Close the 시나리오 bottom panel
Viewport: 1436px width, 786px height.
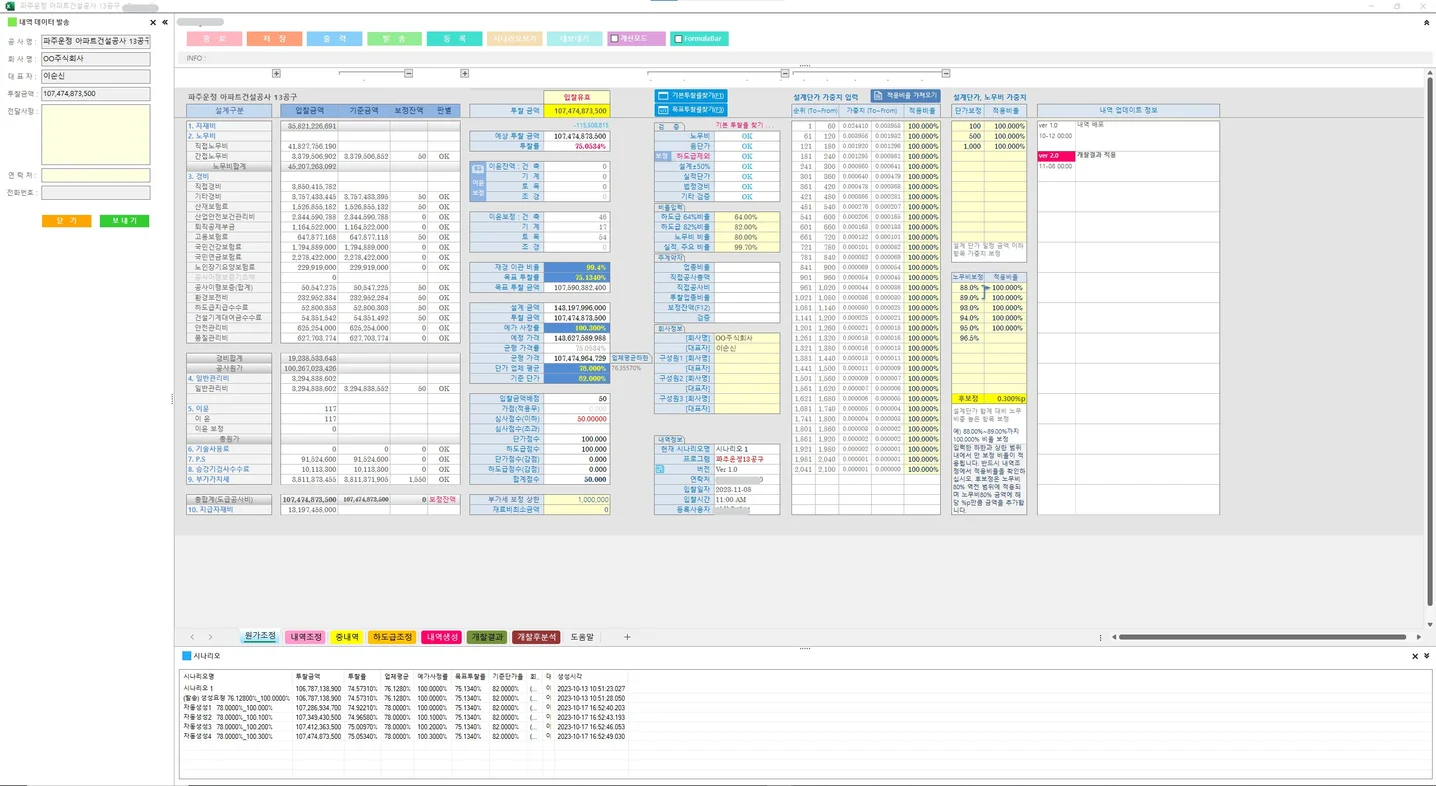(x=1415, y=657)
